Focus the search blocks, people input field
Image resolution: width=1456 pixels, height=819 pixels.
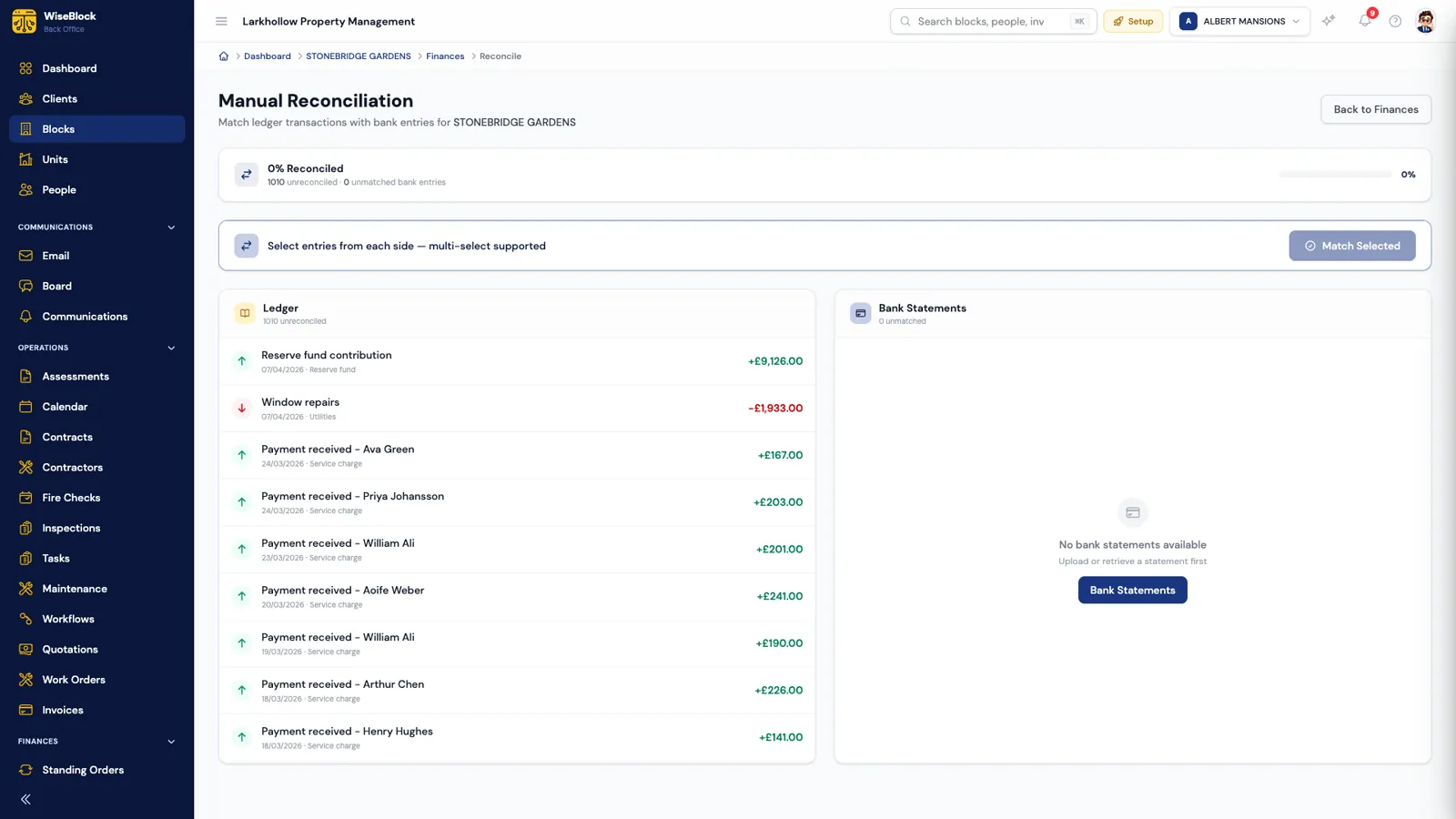point(992,21)
